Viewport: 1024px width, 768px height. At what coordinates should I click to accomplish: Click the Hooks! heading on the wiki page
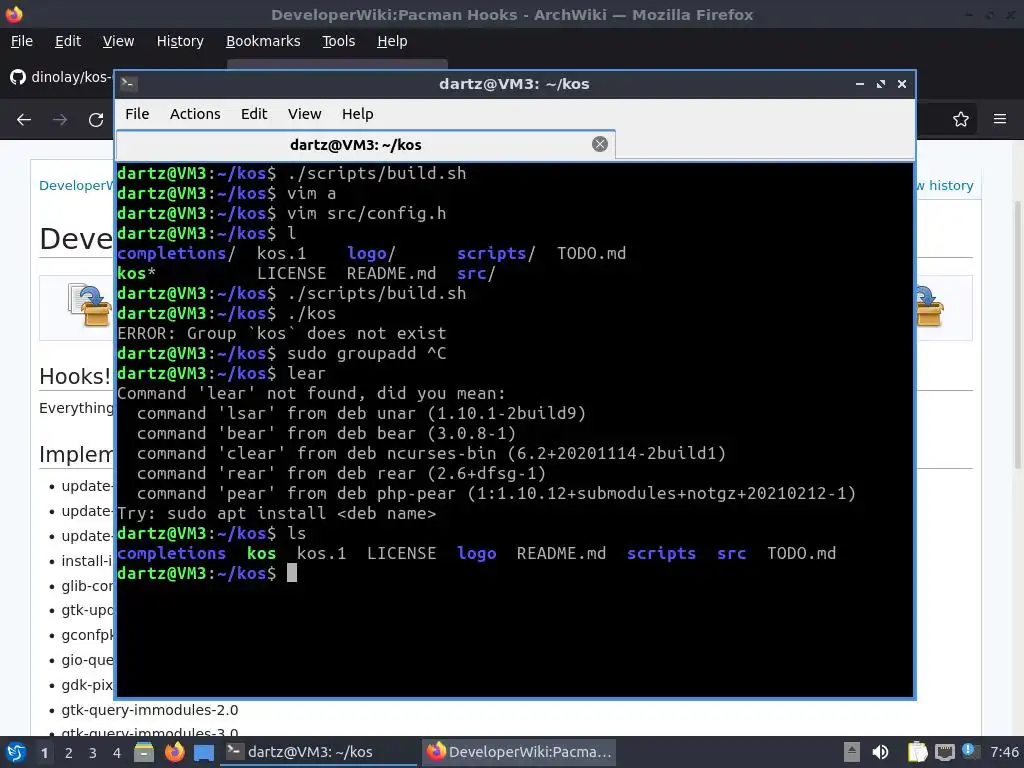click(75, 376)
